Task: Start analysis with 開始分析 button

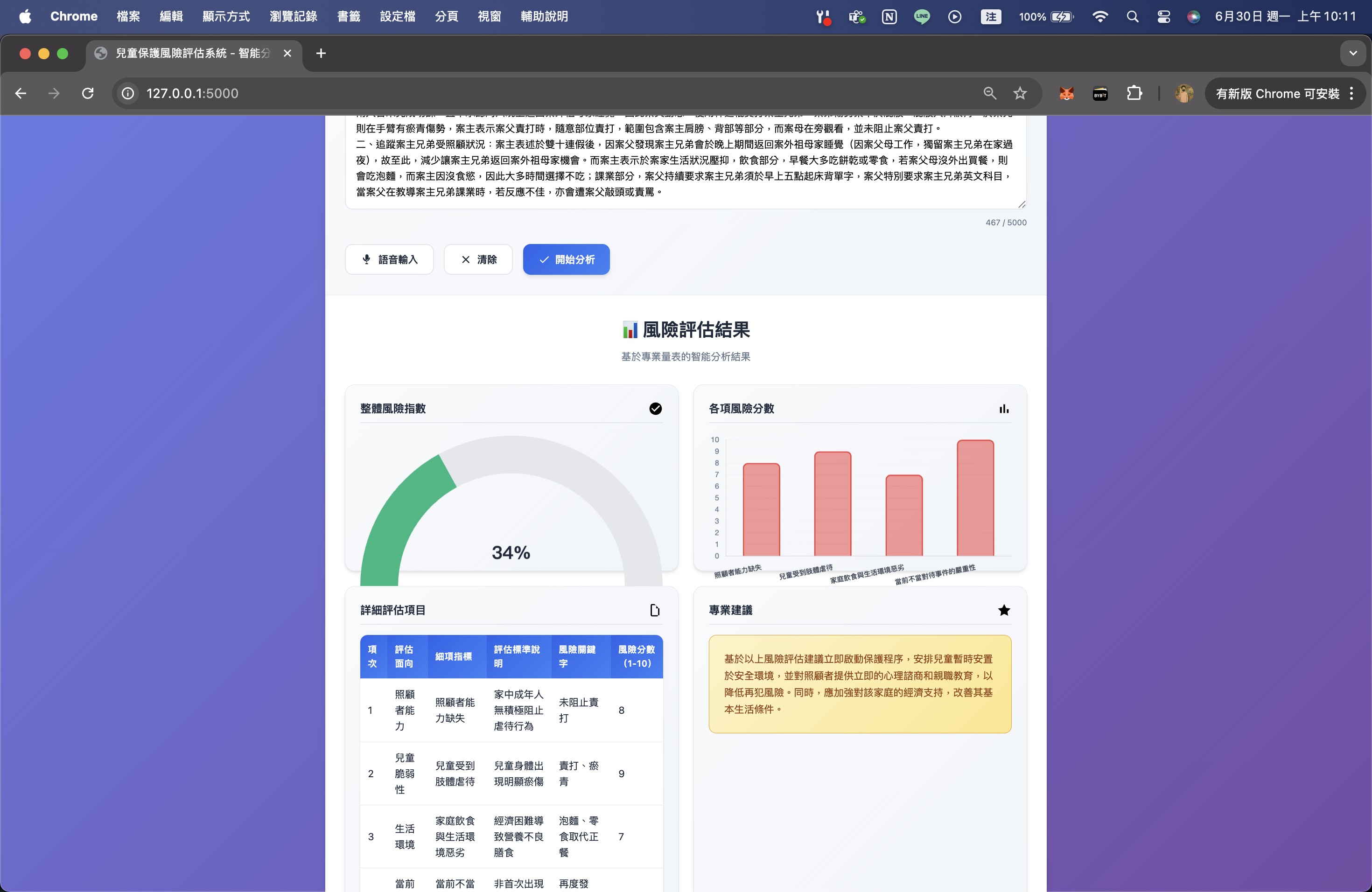Action: [566, 259]
